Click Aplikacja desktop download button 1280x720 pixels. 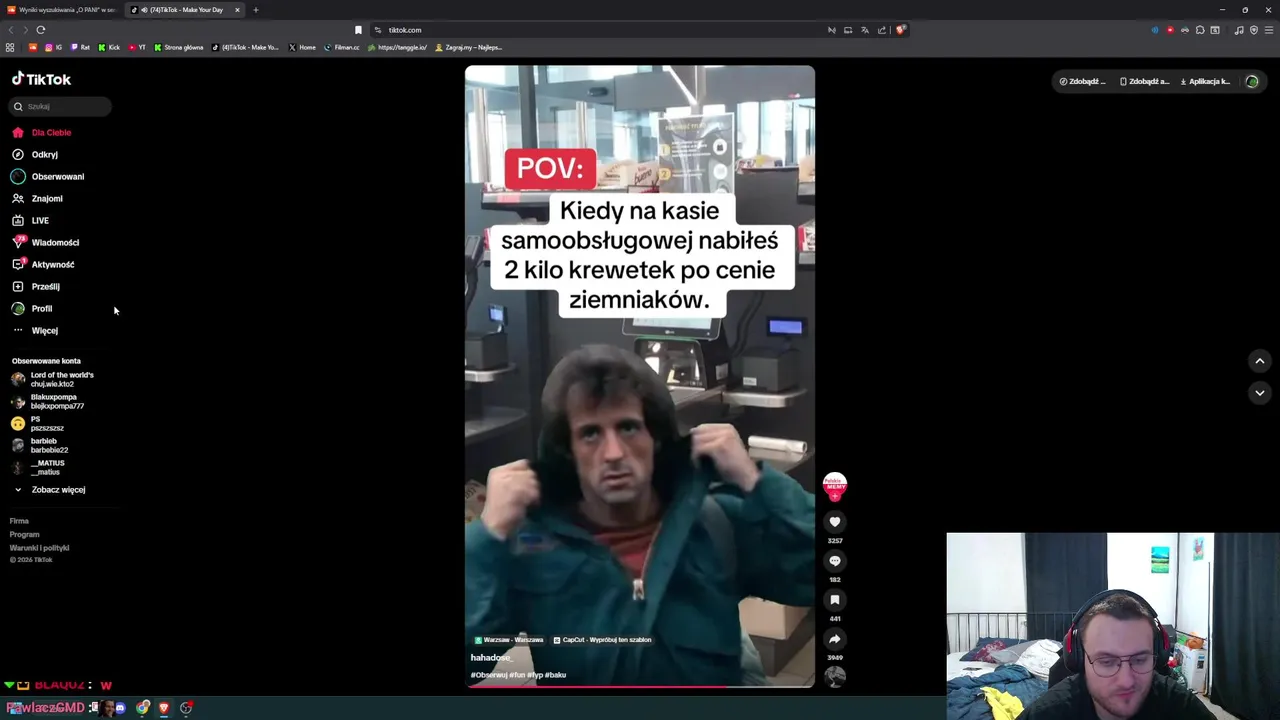point(1205,81)
